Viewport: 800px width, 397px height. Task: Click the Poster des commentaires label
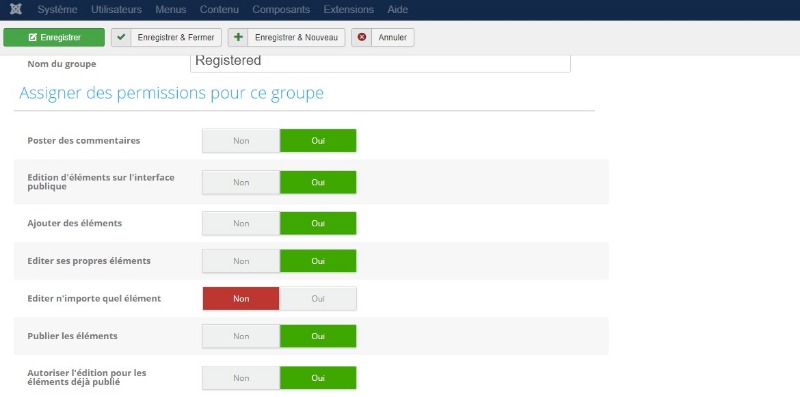tap(84, 140)
